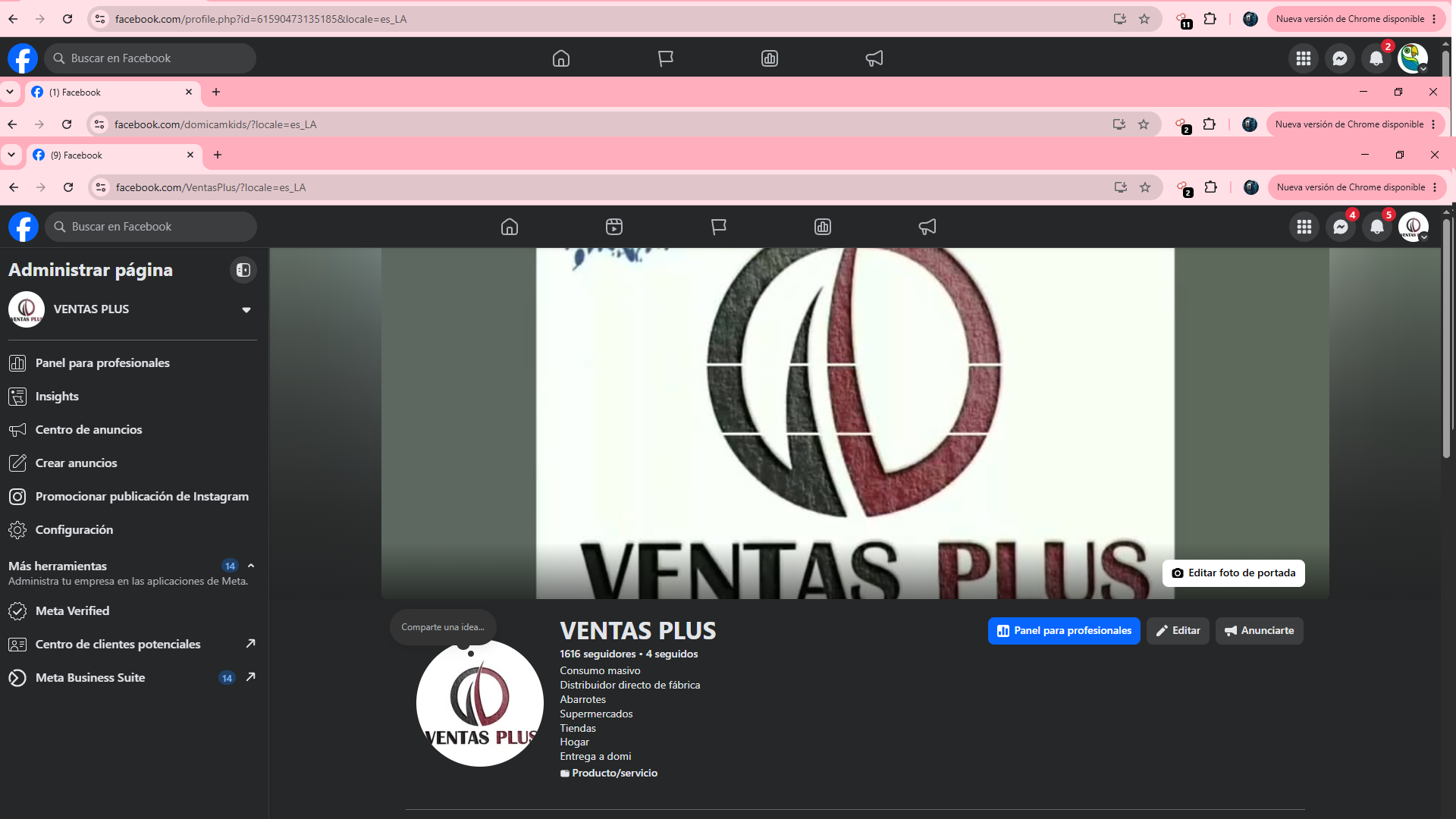
Task: Bookmark star in VentasPlus address bar
Action: 1145,187
